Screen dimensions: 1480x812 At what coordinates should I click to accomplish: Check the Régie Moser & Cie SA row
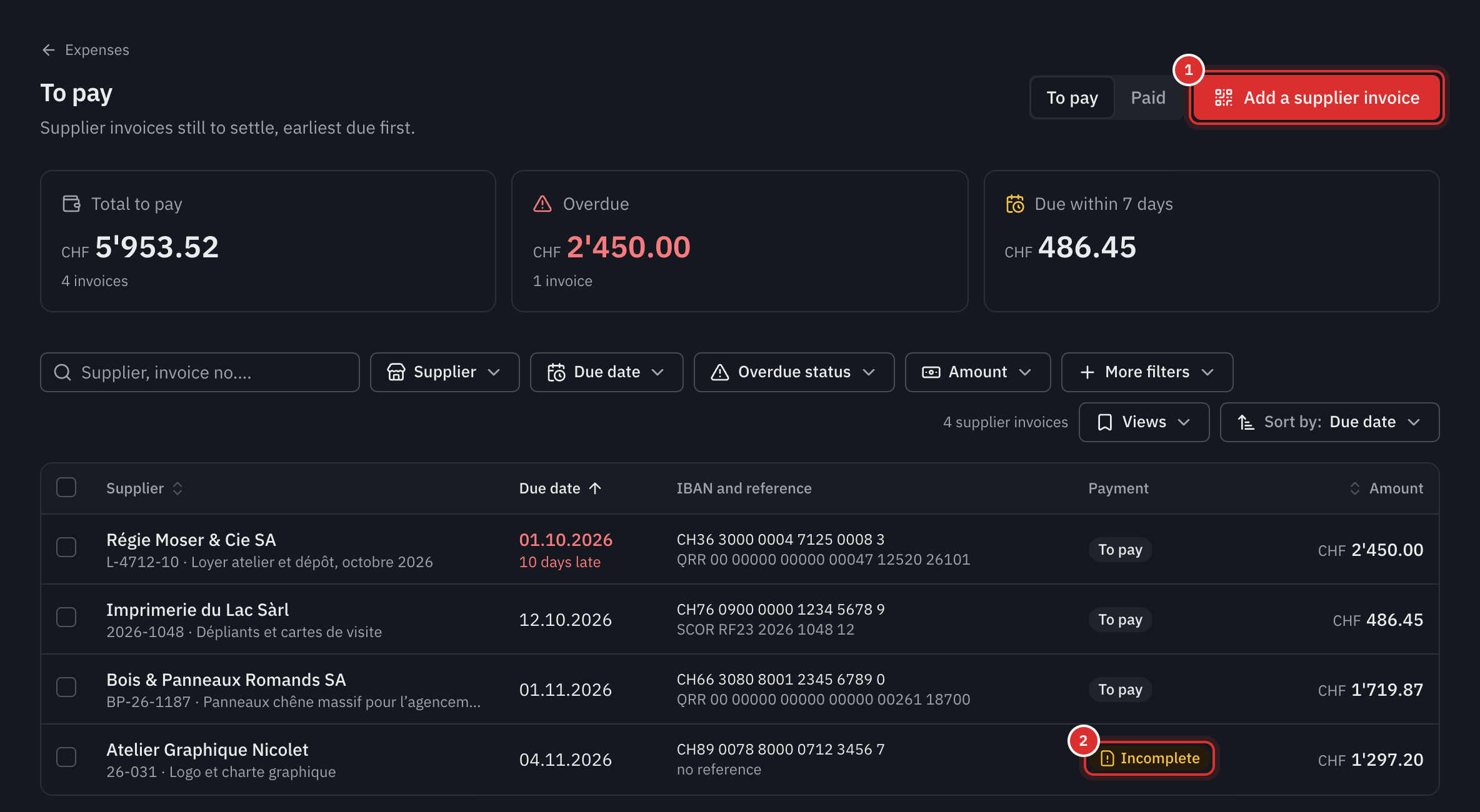pyautogui.click(x=66, y=547)
